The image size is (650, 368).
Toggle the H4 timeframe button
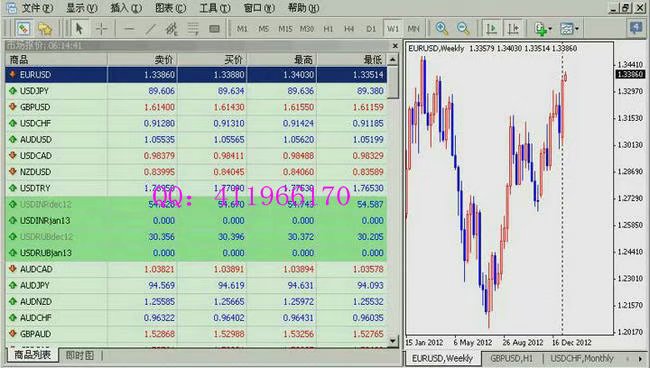click(x=349, y=29)
